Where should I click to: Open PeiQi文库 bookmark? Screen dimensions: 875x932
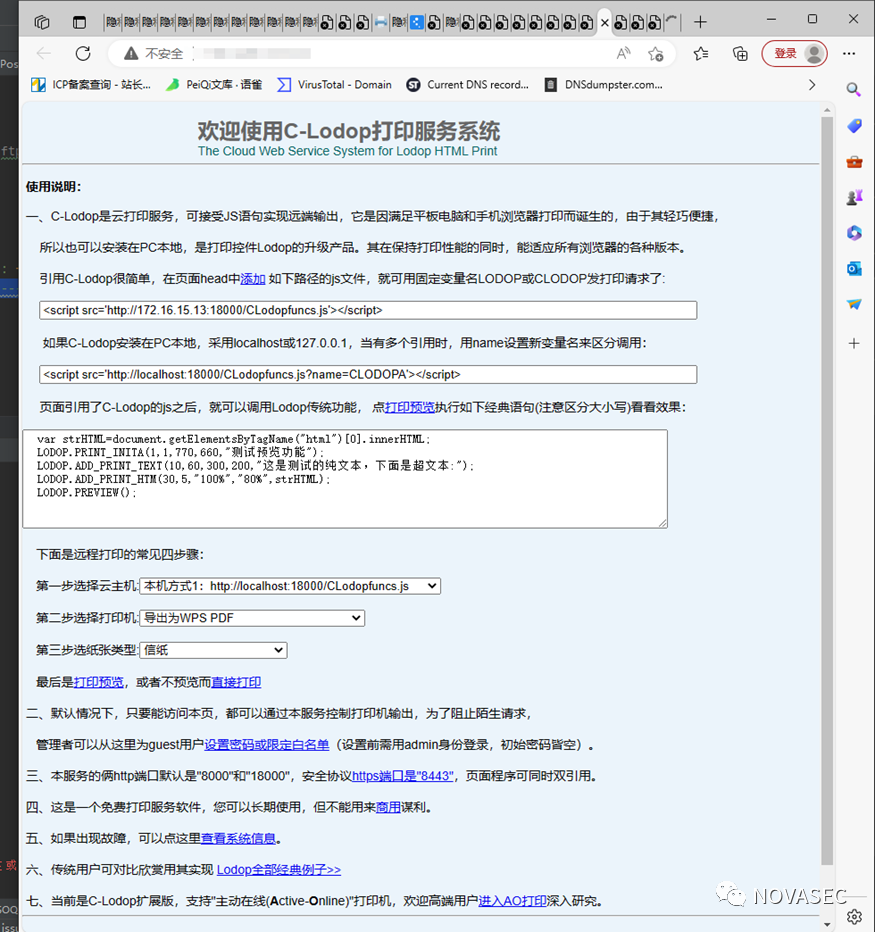[214, 85]
